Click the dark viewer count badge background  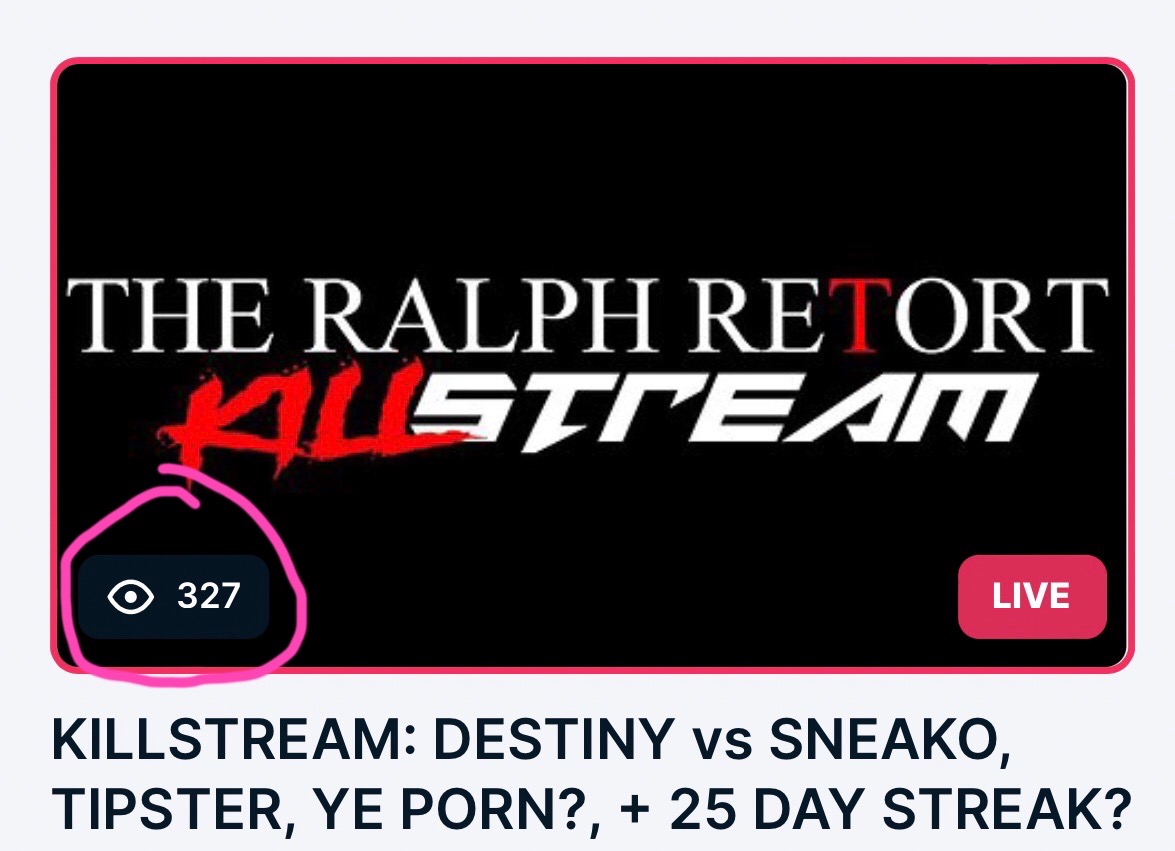174,596
